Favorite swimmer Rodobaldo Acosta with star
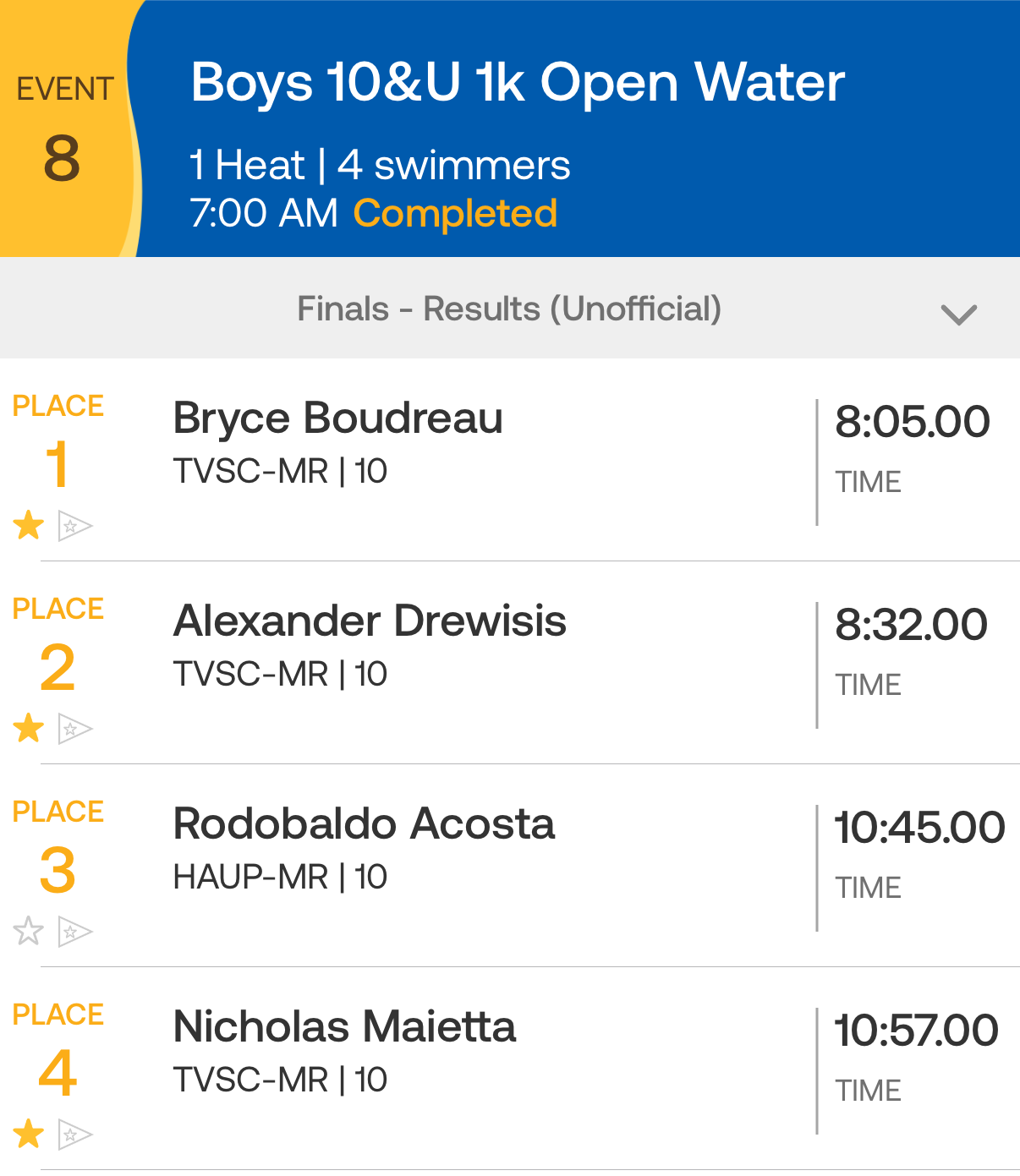The image size is (1020, 1176). coord(29,931)
